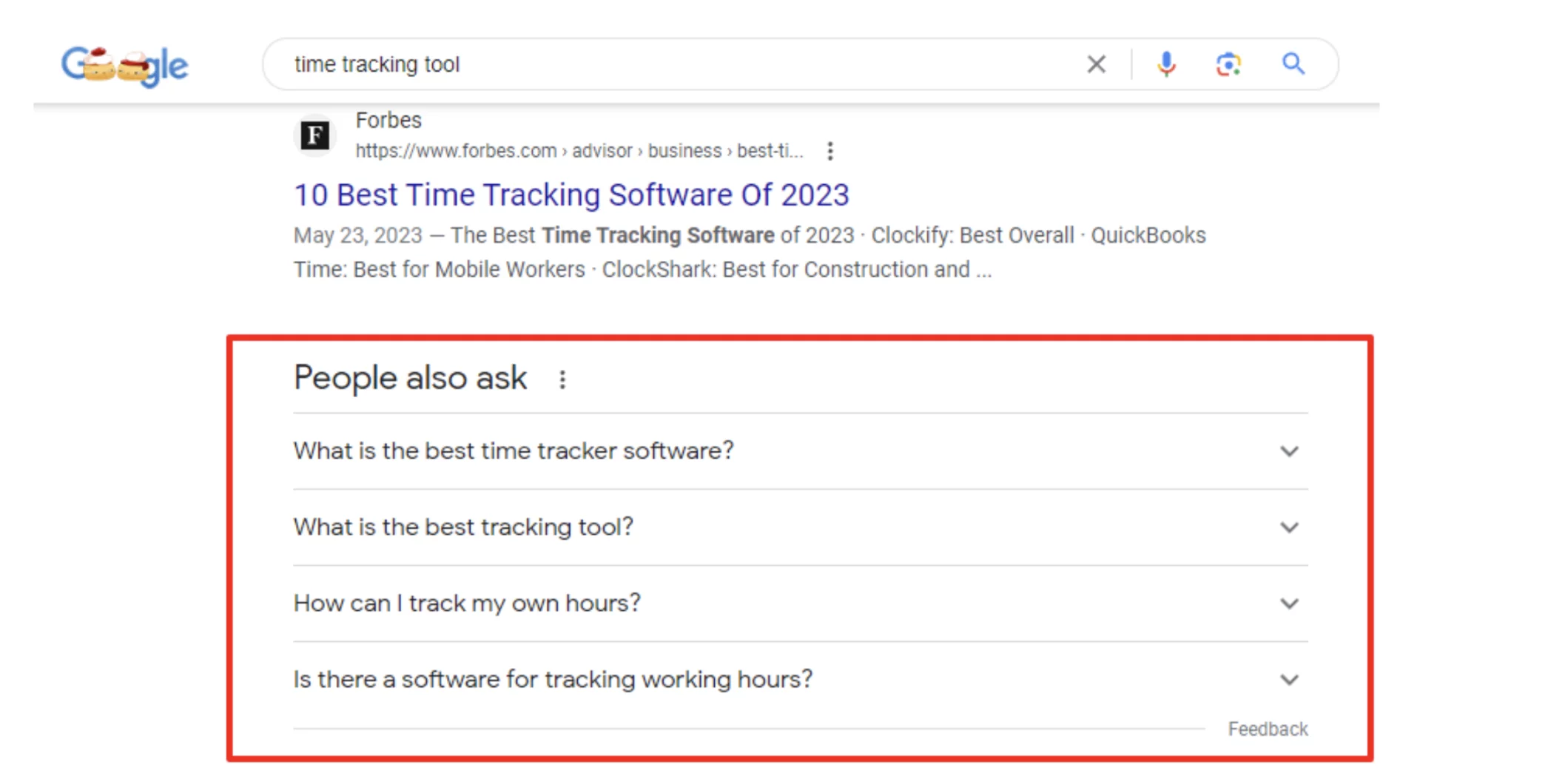The image size is (1548, 784).
Task: Click the Feedback link
Action: tap(1268, 729)
